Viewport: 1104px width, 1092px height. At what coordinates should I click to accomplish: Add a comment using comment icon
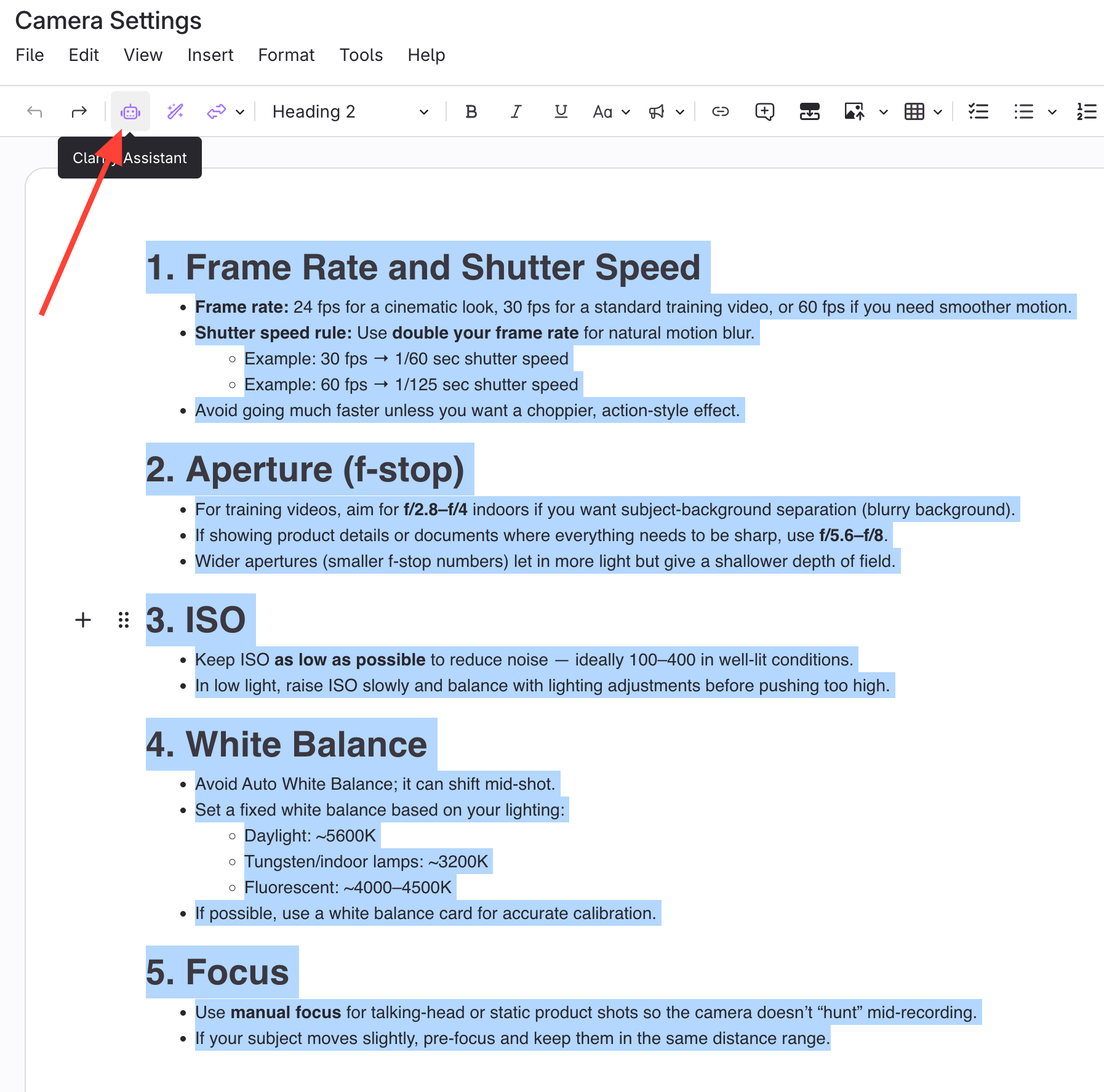[x=764, y=111]
